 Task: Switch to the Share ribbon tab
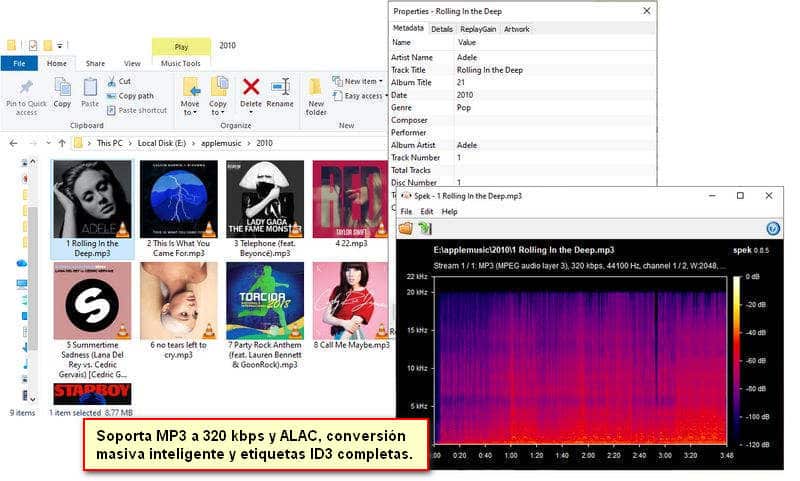pyautogui.click(x=95, y=63)
